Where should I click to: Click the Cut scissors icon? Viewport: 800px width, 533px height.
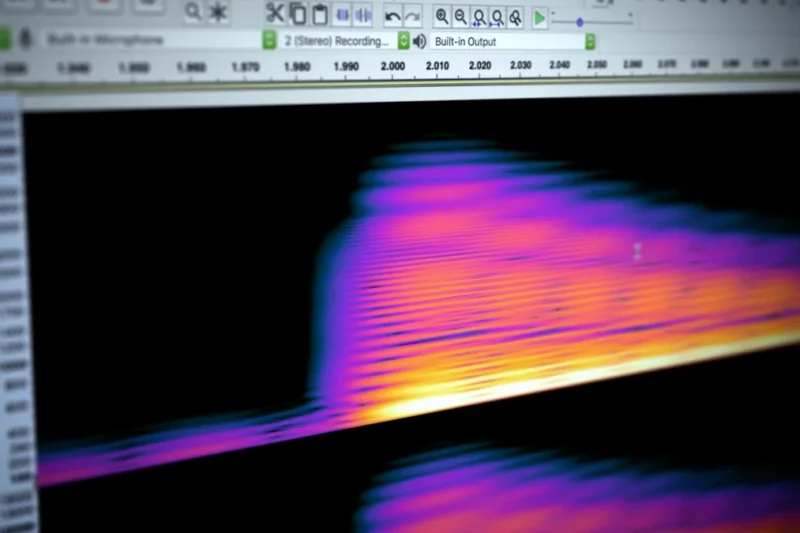click(274, 13)
